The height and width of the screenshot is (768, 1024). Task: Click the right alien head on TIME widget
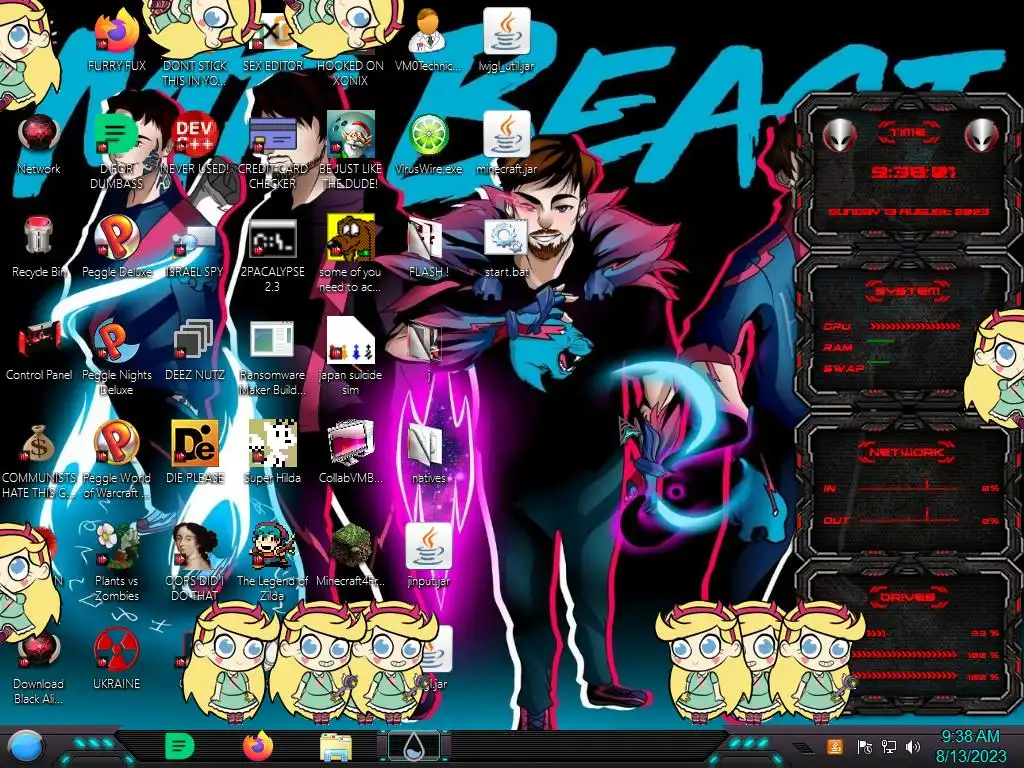click(982, 136)
